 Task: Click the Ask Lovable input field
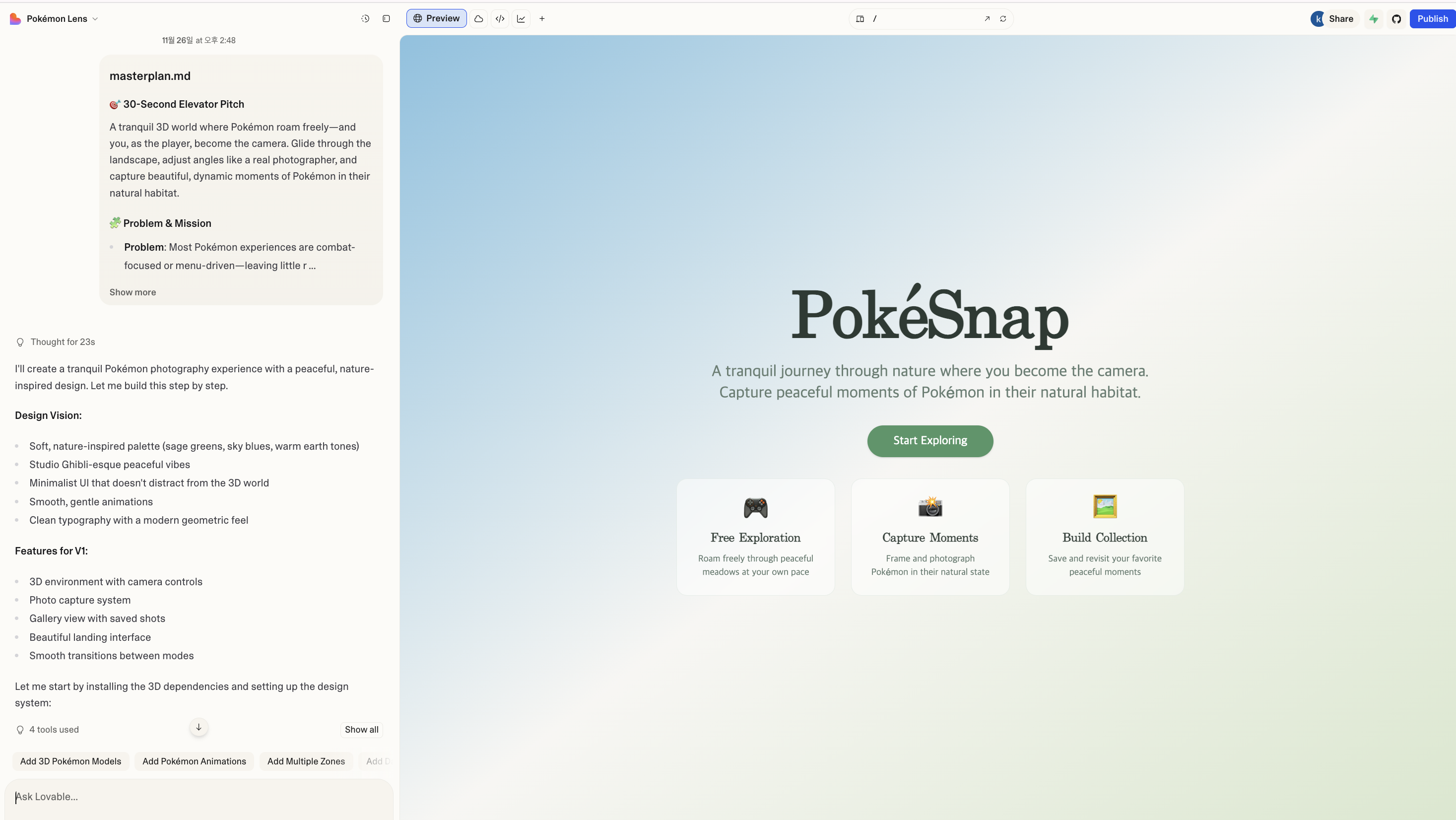(x=199, y=797)
